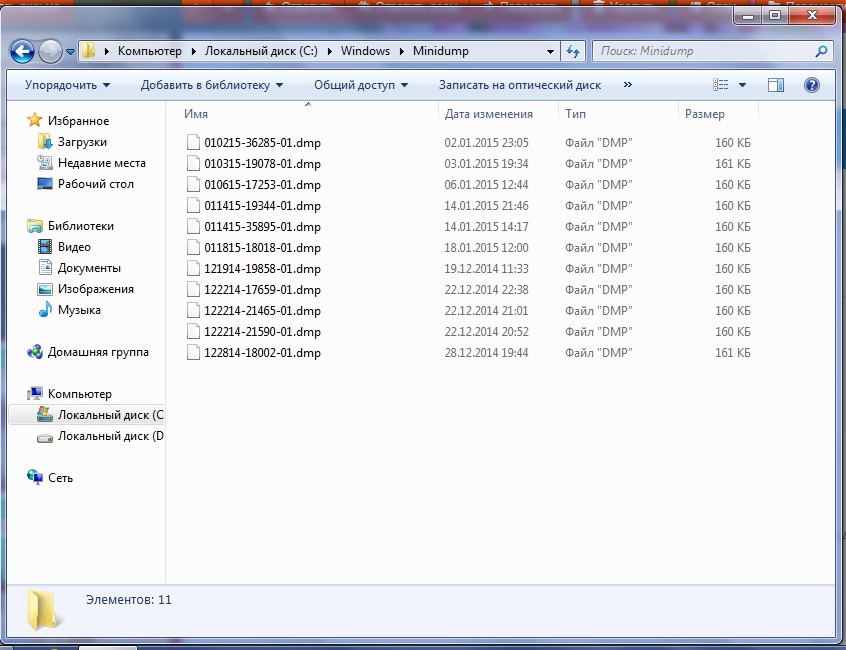Expand the arrow after Windows in address bar
The width and height of the screenshot is (846, 650).
(401, 52)
